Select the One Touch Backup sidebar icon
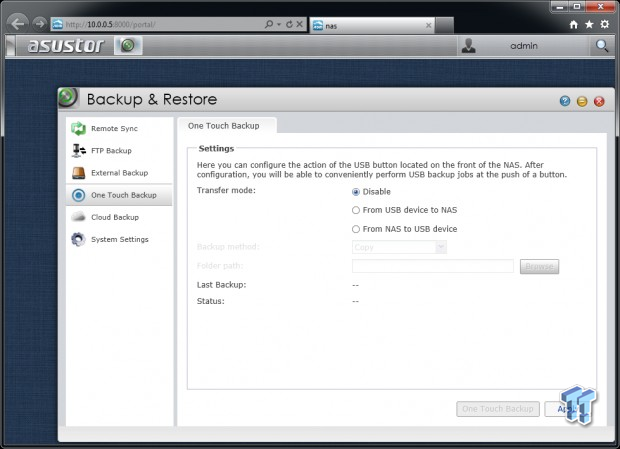620x449 pixels. tap(78, 195)
